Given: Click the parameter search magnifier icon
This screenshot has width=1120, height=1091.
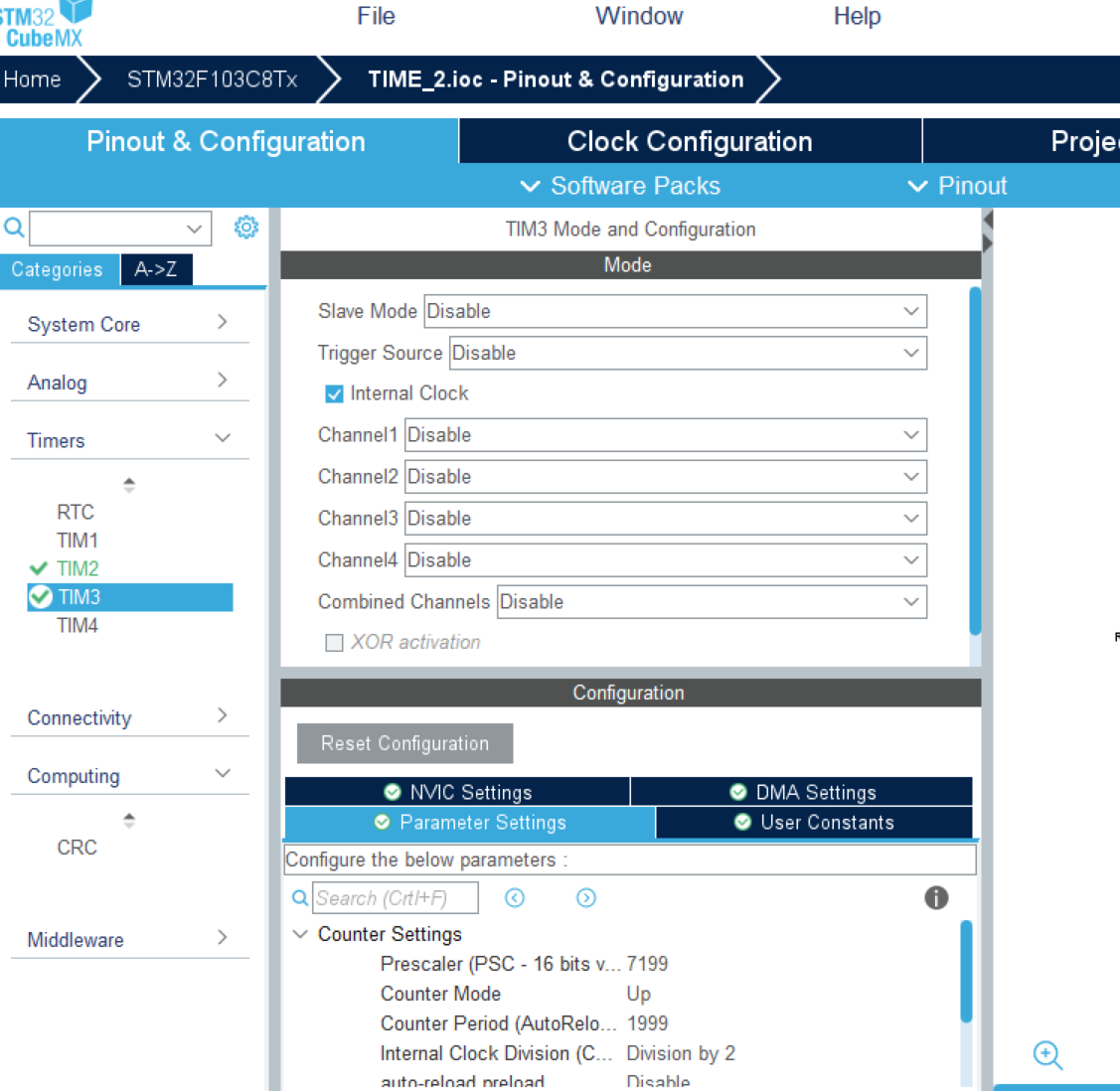Looking at the screenshot, I should tap(301, 898).
